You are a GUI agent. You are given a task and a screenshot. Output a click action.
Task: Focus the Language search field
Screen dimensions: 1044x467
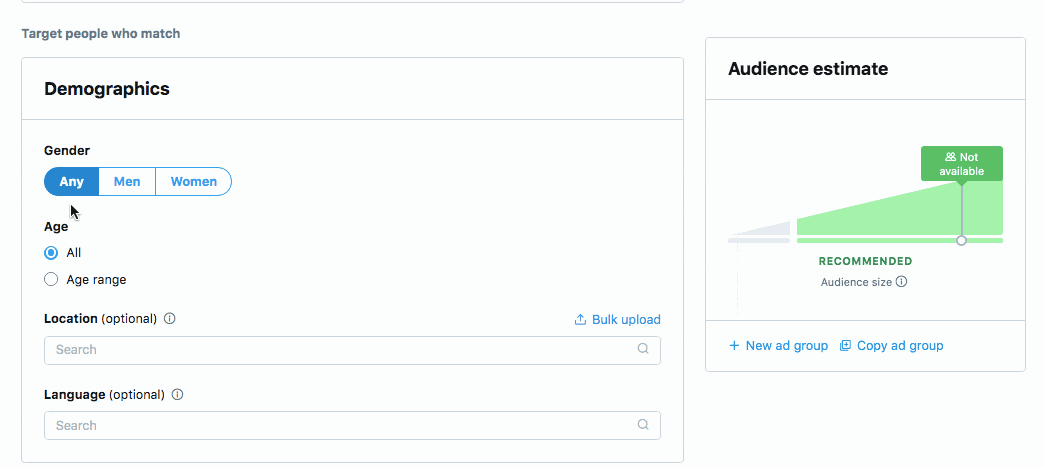352,425
